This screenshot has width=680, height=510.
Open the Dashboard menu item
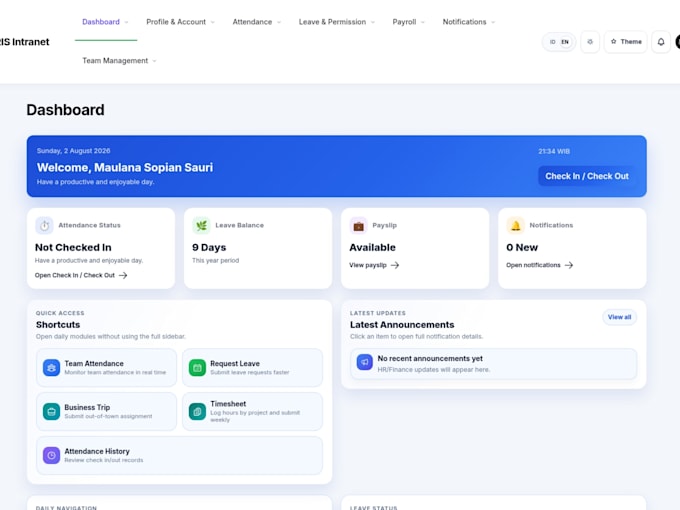(x=101, y=22)
